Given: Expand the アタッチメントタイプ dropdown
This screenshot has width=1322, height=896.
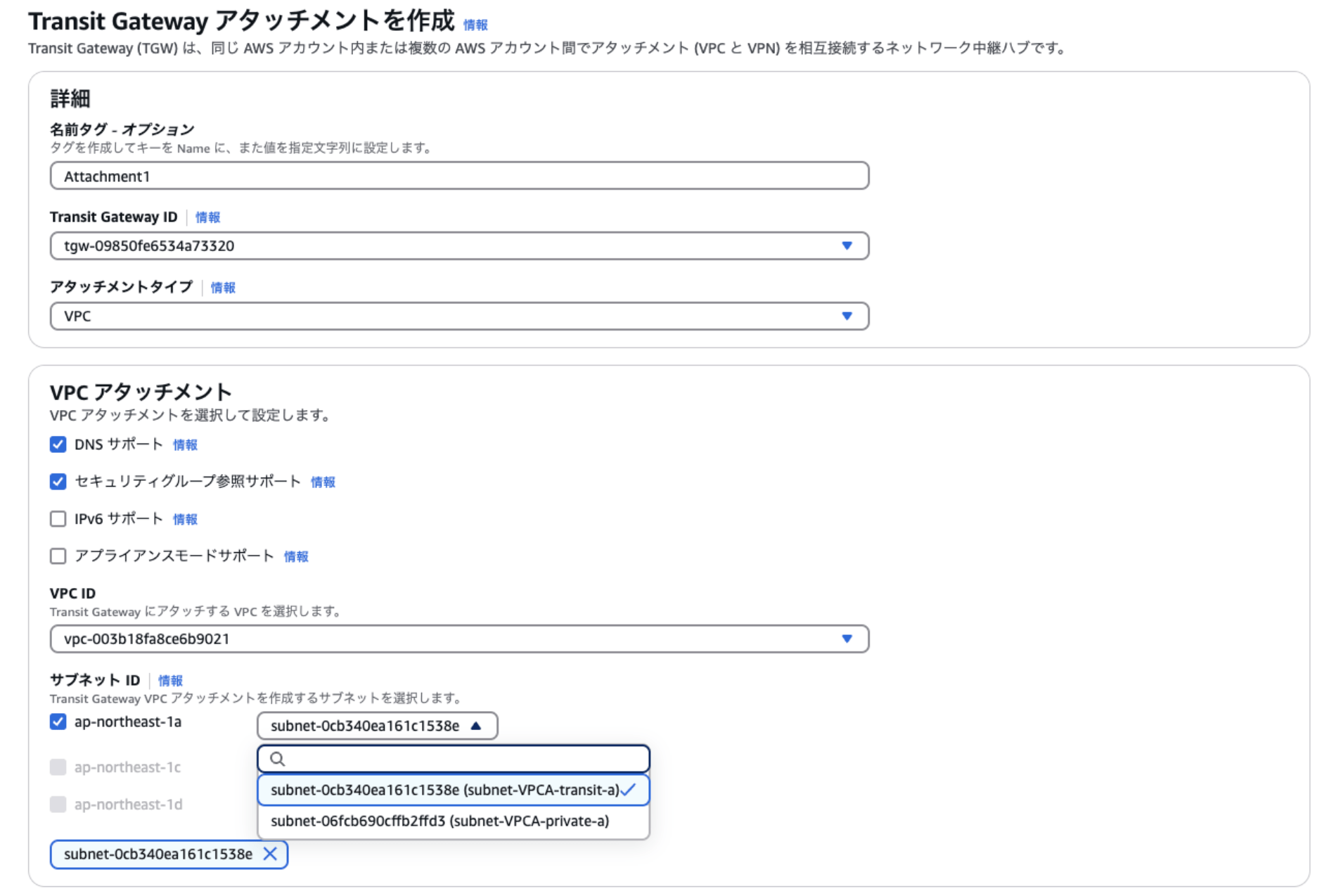Looking at the screenshot, I should 846,316.
